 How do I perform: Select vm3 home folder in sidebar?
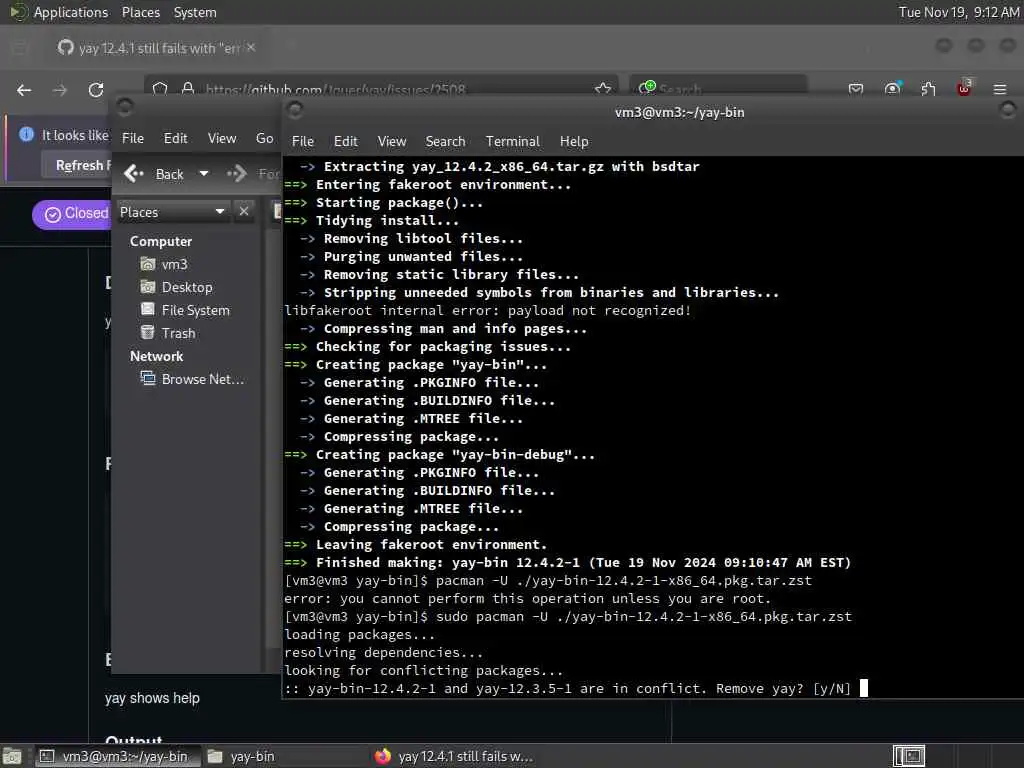165,264
